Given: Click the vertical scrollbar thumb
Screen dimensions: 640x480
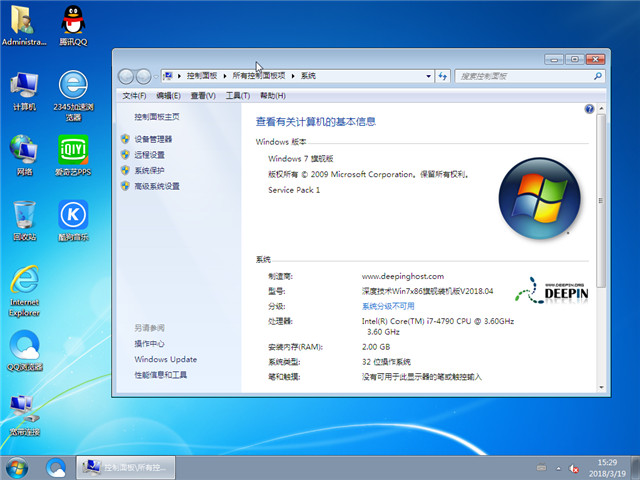Looking at the screenshot, I should (x=601, y=200).
